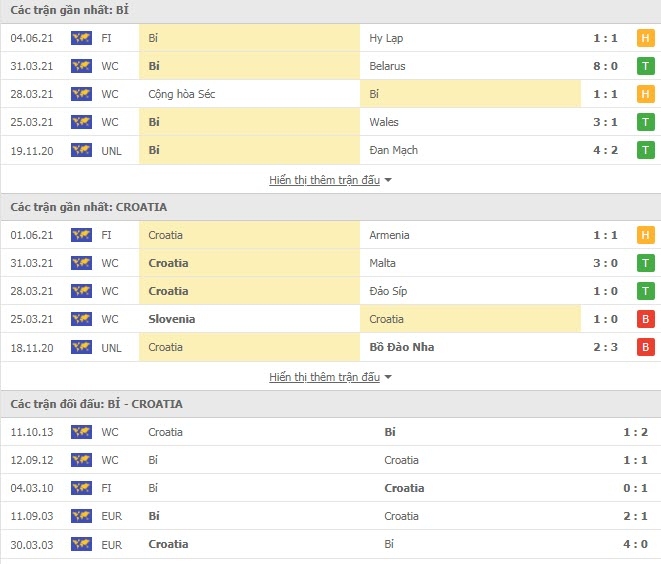Click the orange H badge for Croatia vs Armenia
Screen dimensions: 661x564
645,235
